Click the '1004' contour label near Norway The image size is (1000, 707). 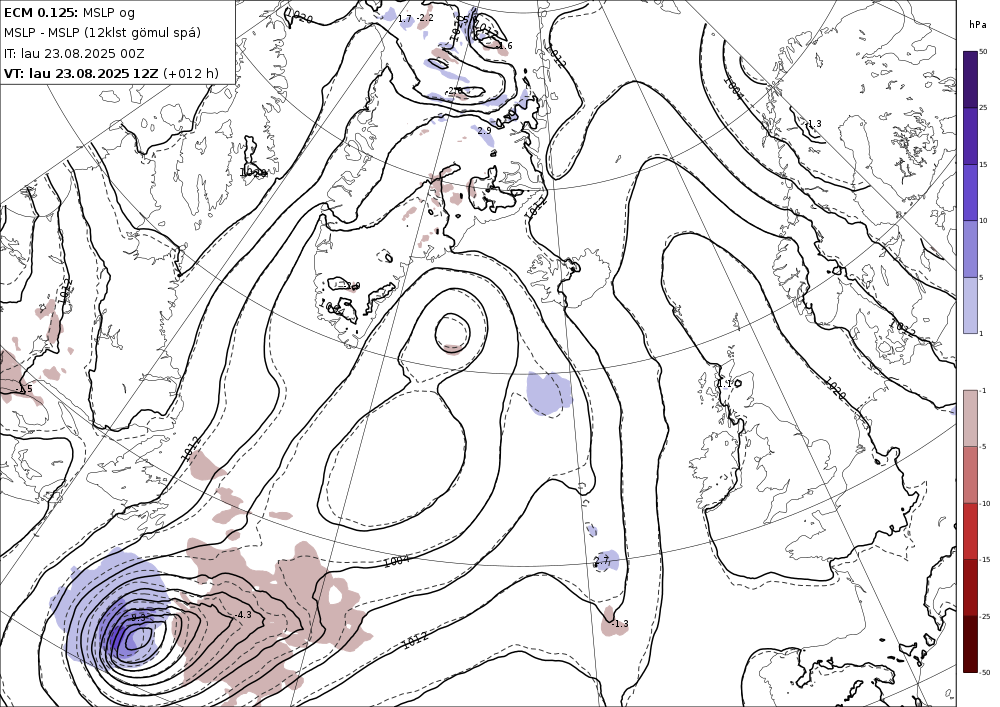pyautogui.click(x=734, y=88)
